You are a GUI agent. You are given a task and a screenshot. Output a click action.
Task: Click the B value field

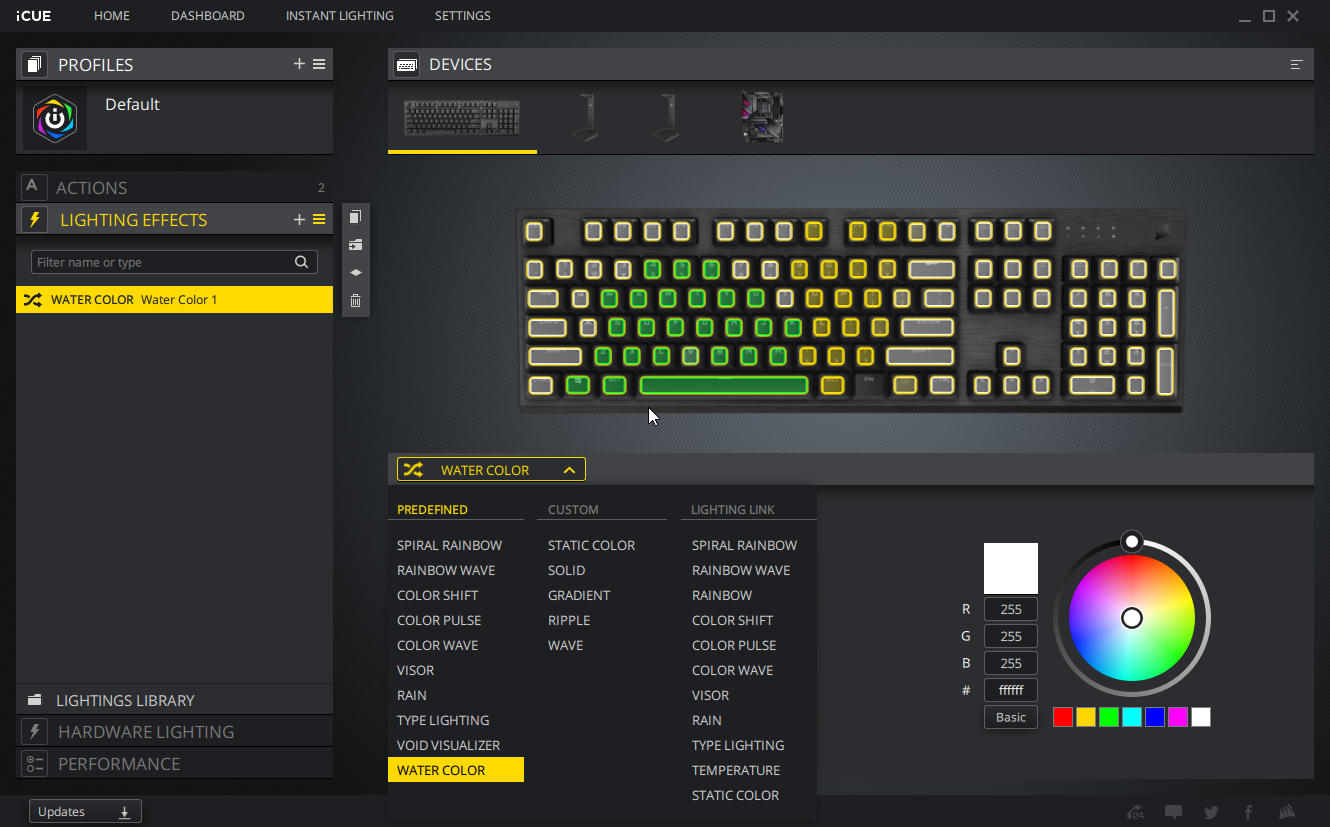(x=1011, y=663)
